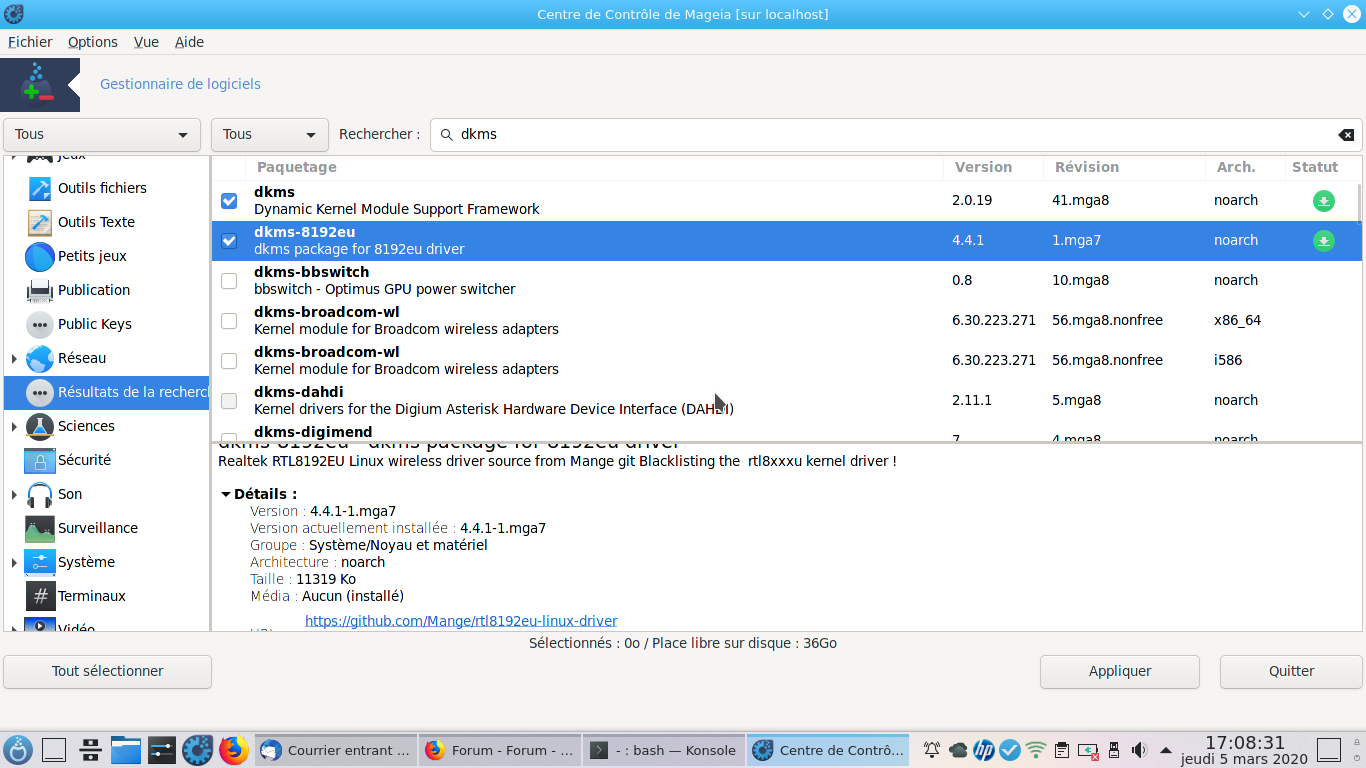Image resolution: width=1366 pixels, height=768 pixels.
Task: Check the dkms-broadcom-wl x86_64 checkbox
Action: click(229, 321)
